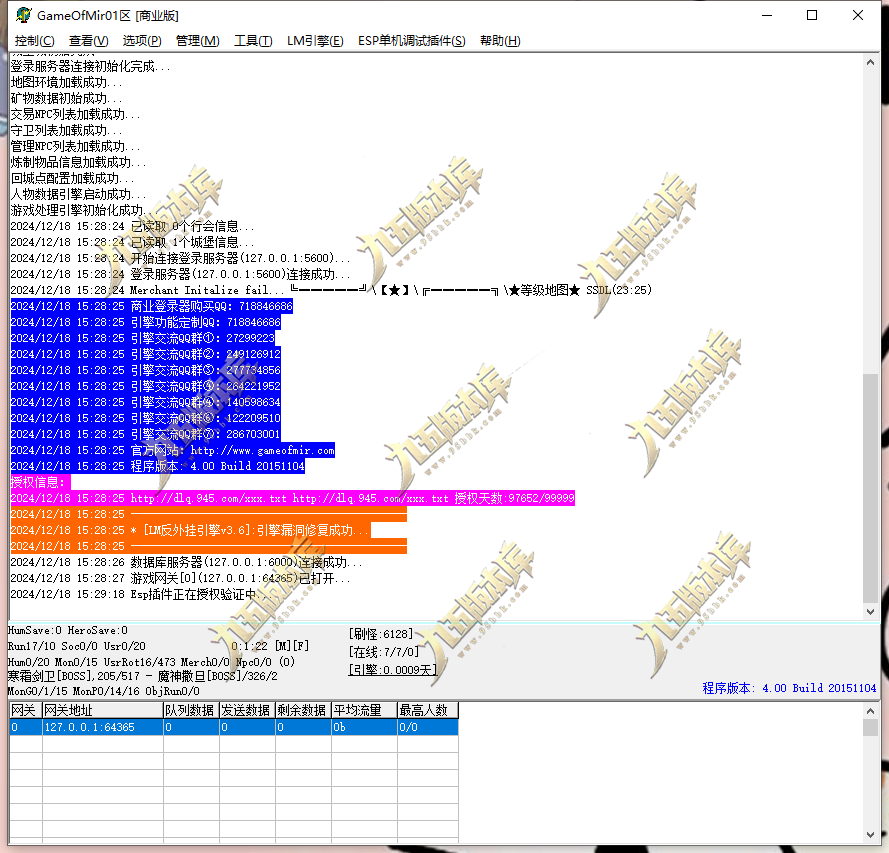Click the log line 开始连接登录服务器(127.0.0.1:5600)
889x853 pixels.
[180, 258]
